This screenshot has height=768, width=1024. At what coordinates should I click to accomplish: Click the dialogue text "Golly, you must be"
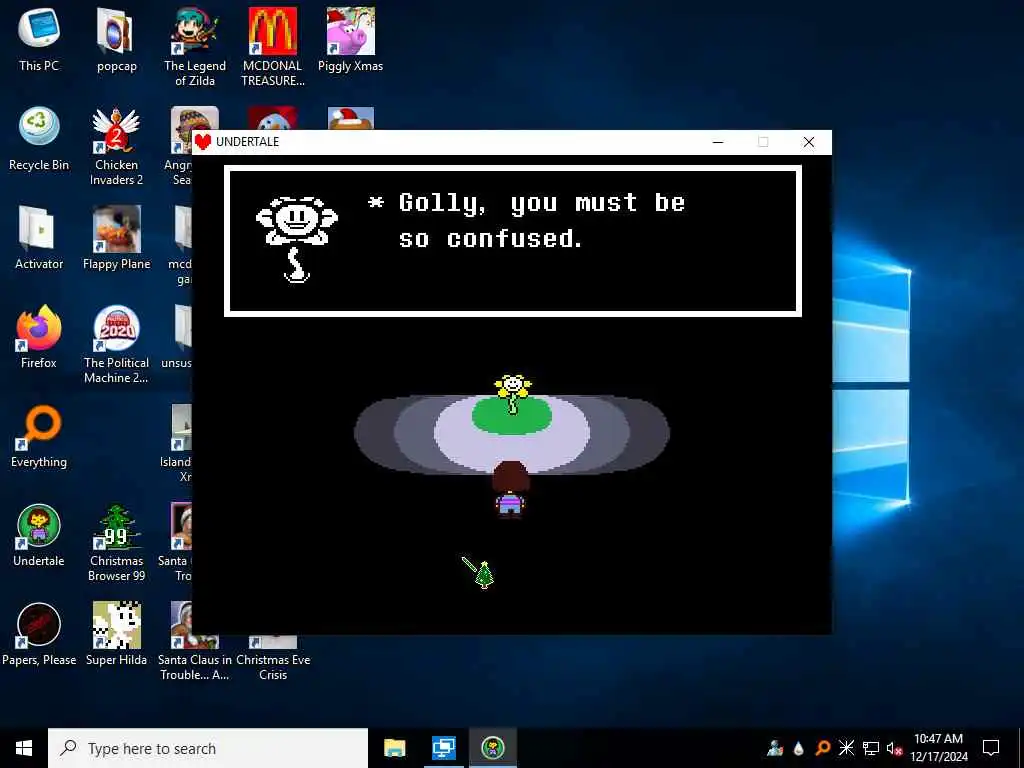tap(542, 203)
